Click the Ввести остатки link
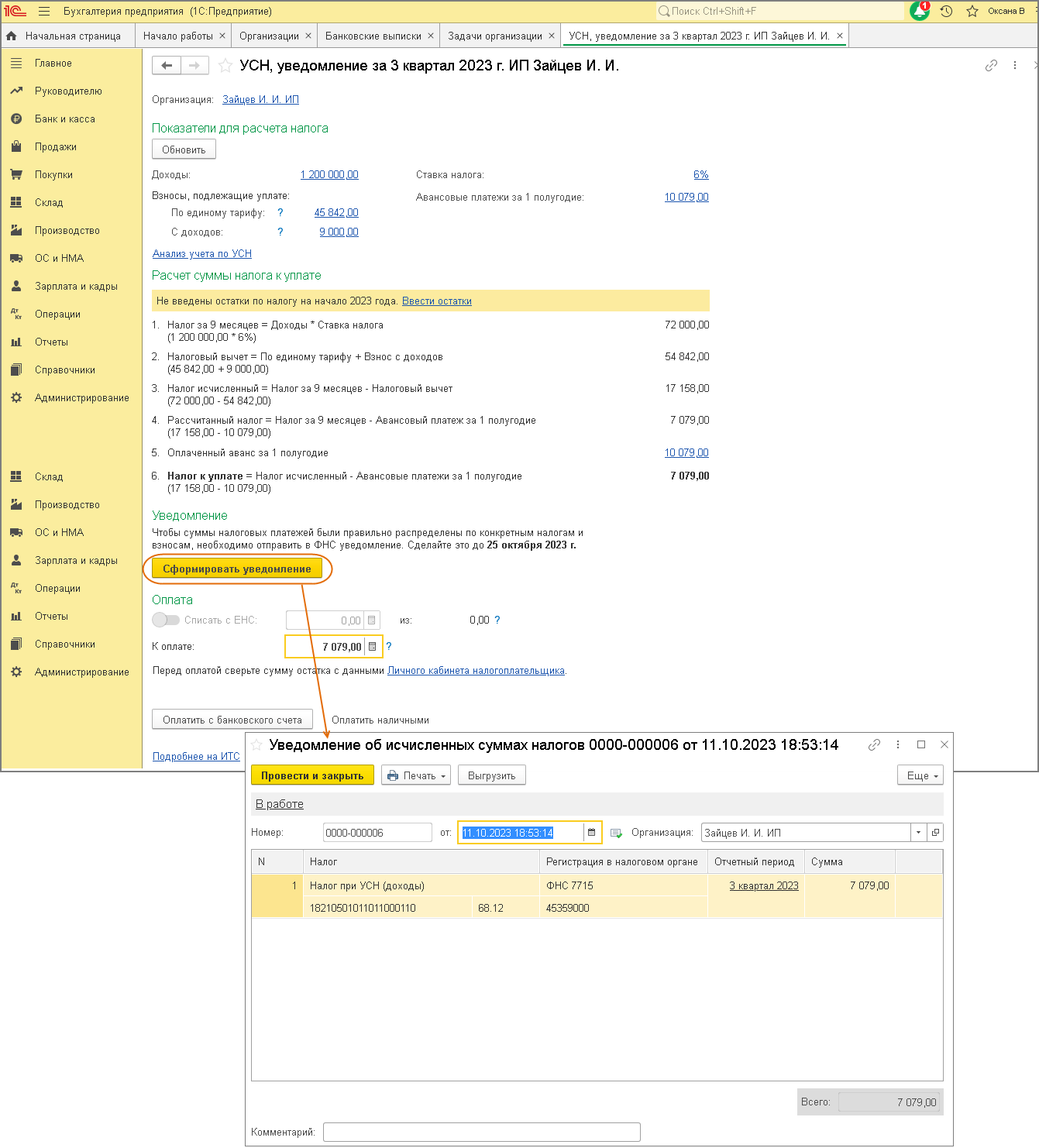The width and height of the screenshot is (1039, 1148). point(437,301)
